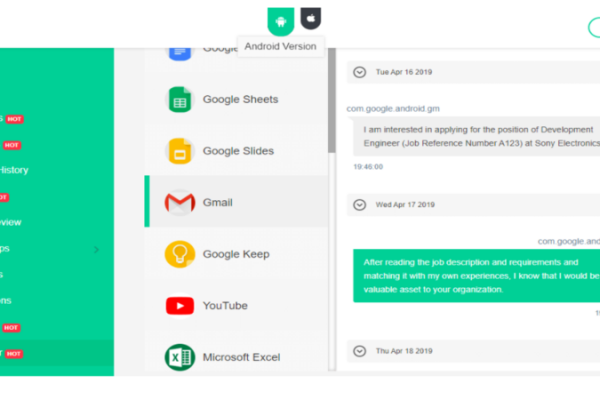Switch to the Apple iOS version tab
Image resolution: width=600 pixels, height=400 pixels.
(310, 18)
